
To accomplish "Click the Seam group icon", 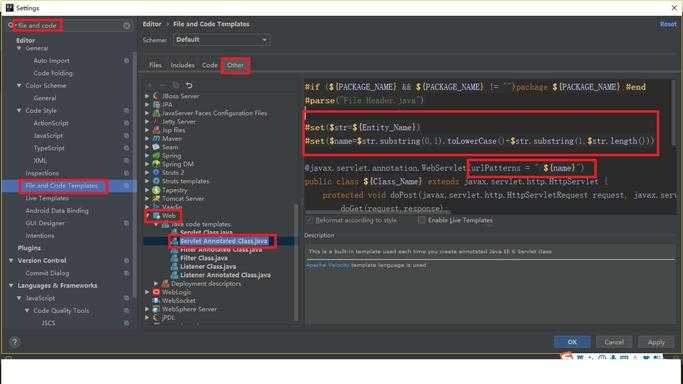I will [x=156, y=147].
